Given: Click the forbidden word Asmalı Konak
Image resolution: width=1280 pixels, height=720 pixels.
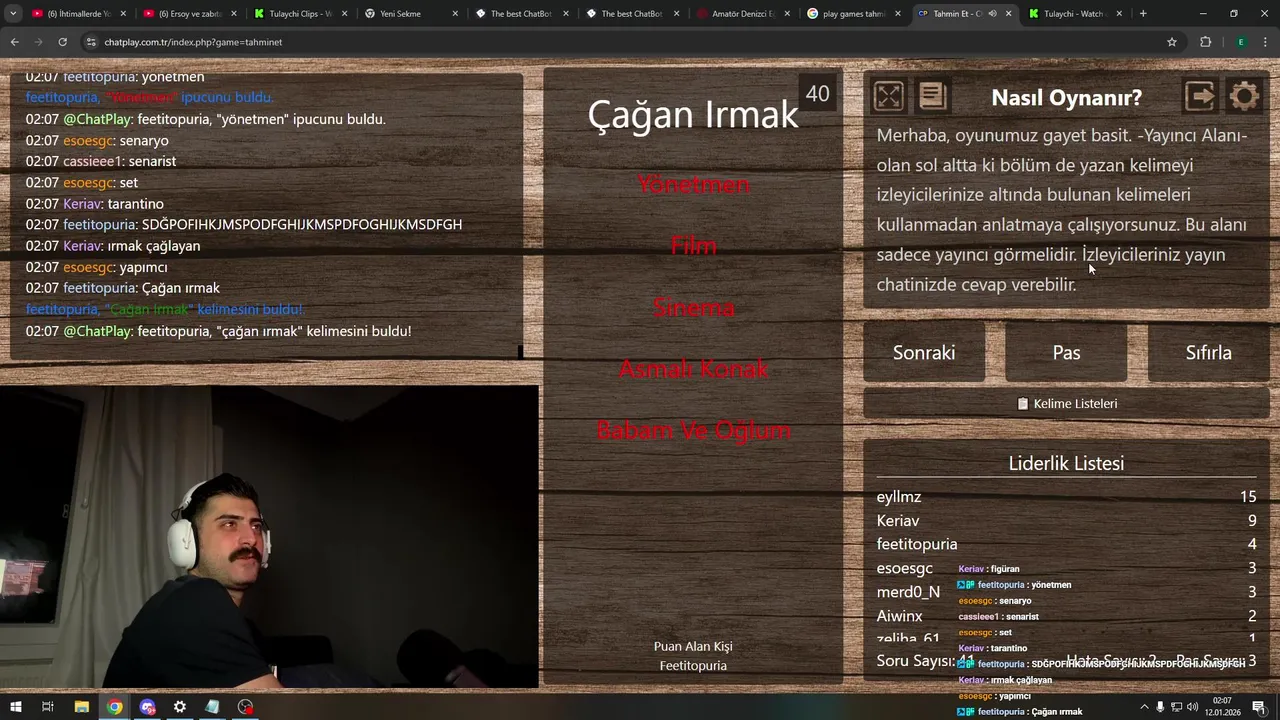Looking at the screenshot, I should 693,369.
